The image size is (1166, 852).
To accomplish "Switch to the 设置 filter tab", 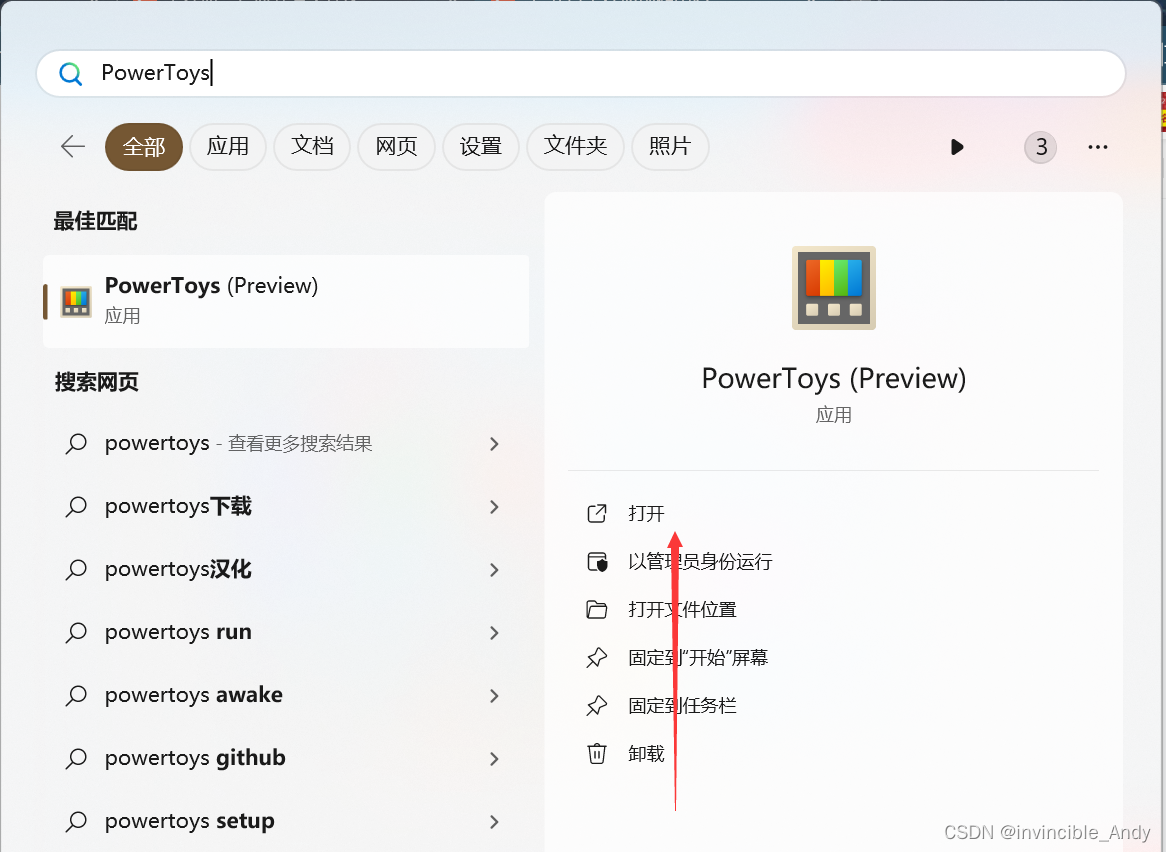I will point(480,146).
